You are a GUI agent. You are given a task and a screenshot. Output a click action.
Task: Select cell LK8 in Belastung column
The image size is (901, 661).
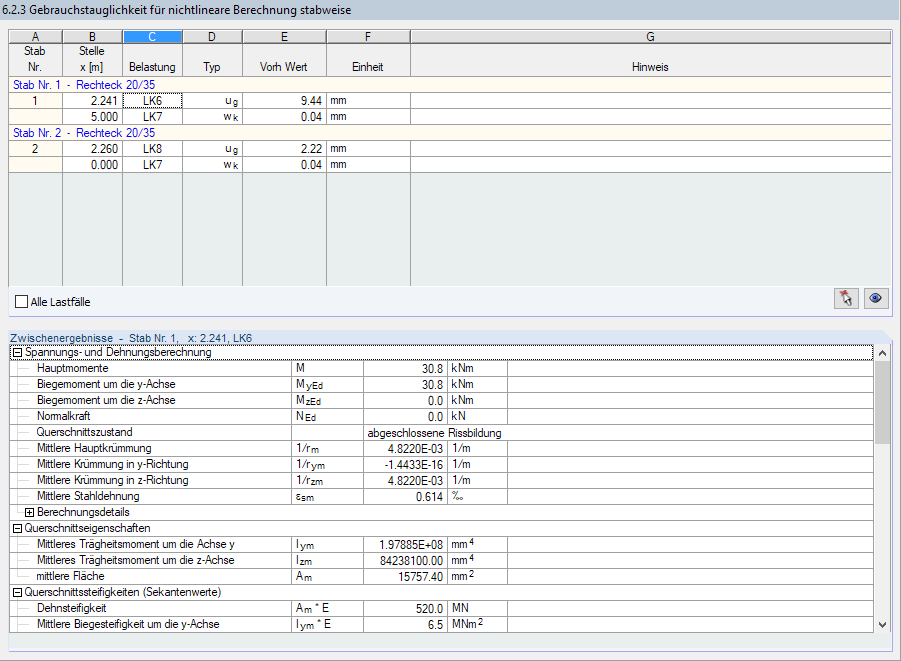[x=152, y=149]
